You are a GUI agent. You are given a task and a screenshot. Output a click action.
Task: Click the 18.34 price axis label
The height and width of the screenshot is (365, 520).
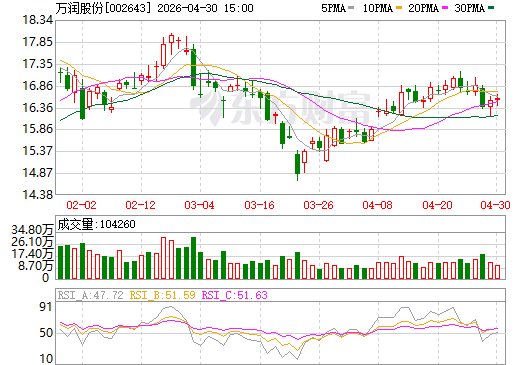click(37, 20)
